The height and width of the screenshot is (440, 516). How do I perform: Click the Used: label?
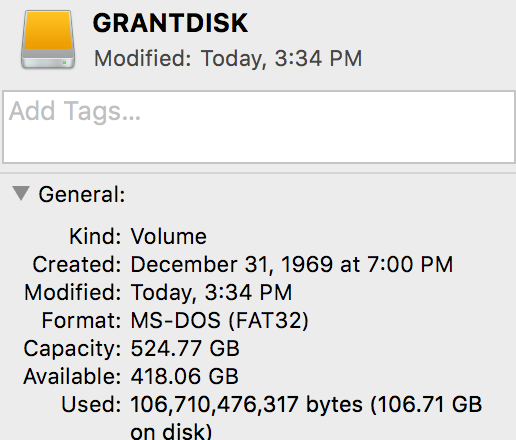(91, 404)
